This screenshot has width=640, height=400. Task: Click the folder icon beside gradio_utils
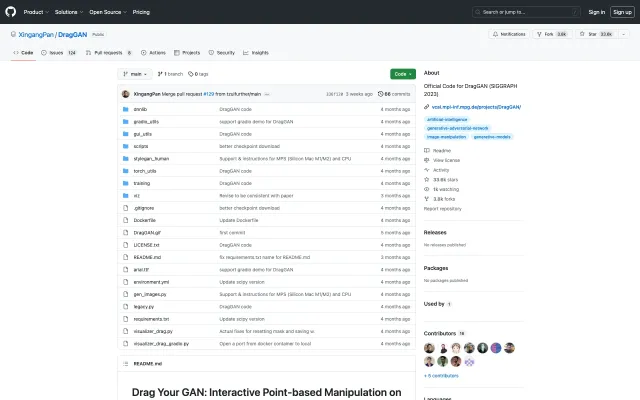(124, 121)
